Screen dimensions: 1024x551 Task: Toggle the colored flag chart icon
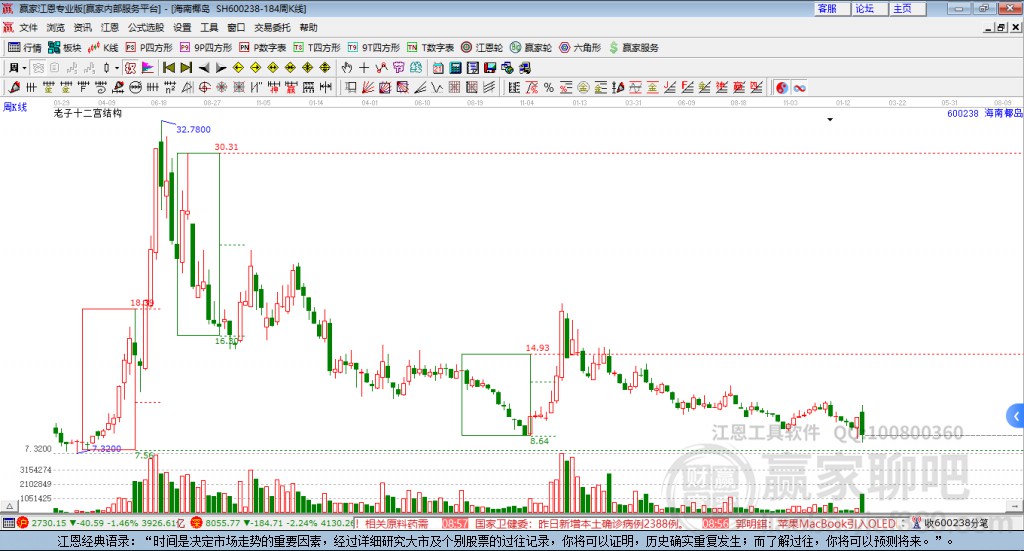pyautogui.click(x=148, y=68)
